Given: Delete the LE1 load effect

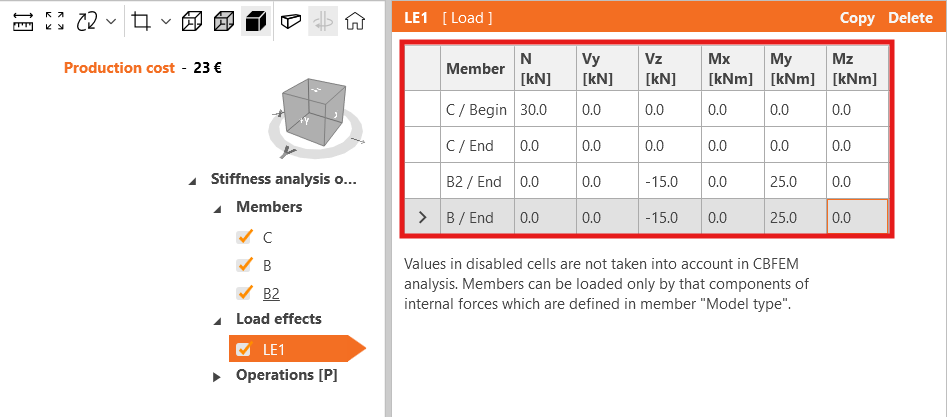Looking at the screenshot, I should (910, 18).
